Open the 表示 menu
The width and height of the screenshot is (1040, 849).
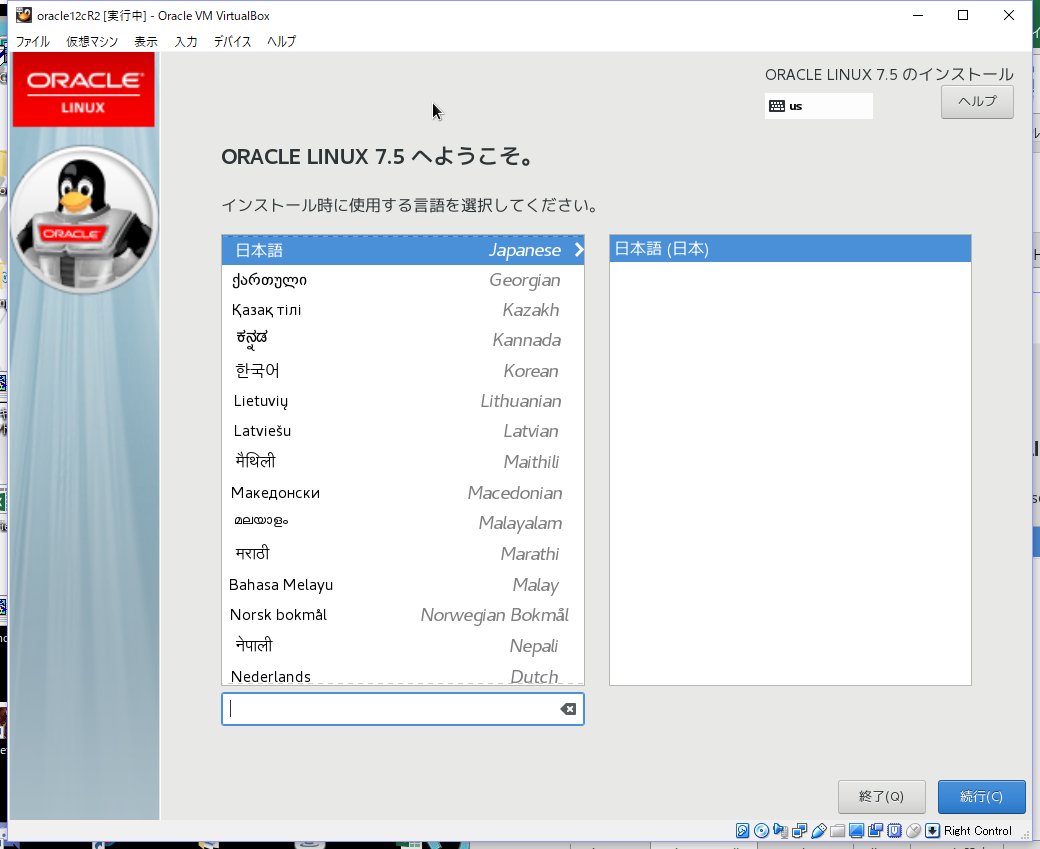[x=145, y=41]
